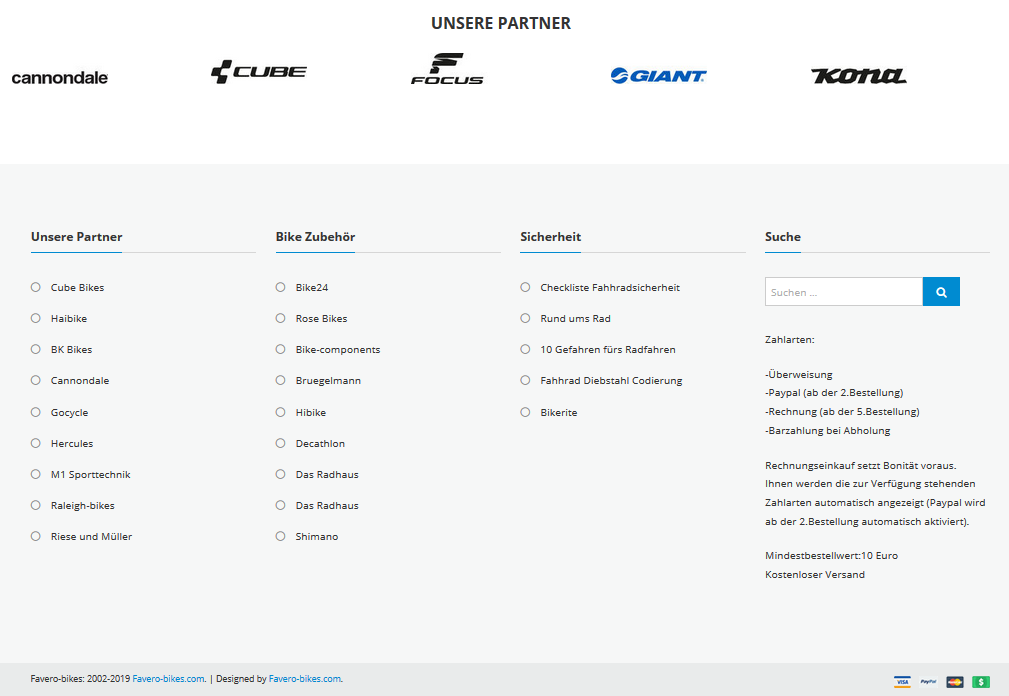
Task: Open the Rose Bikes link
Action: (321, 318)
